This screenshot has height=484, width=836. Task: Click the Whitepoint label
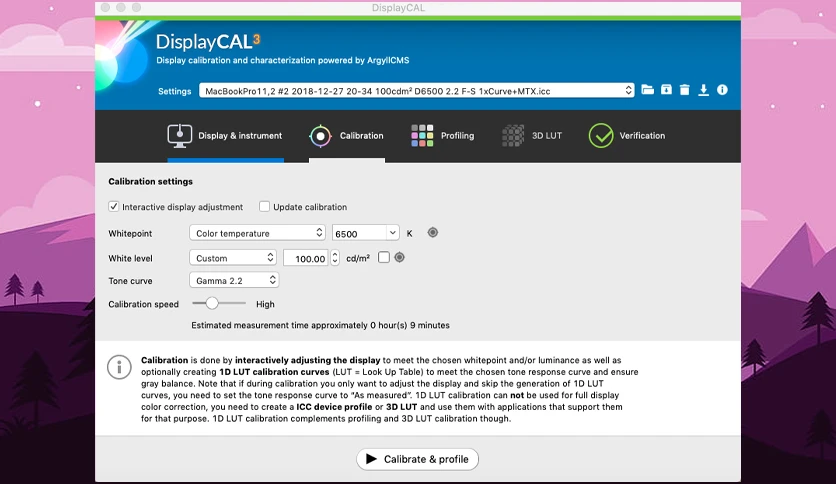(130, 233)
